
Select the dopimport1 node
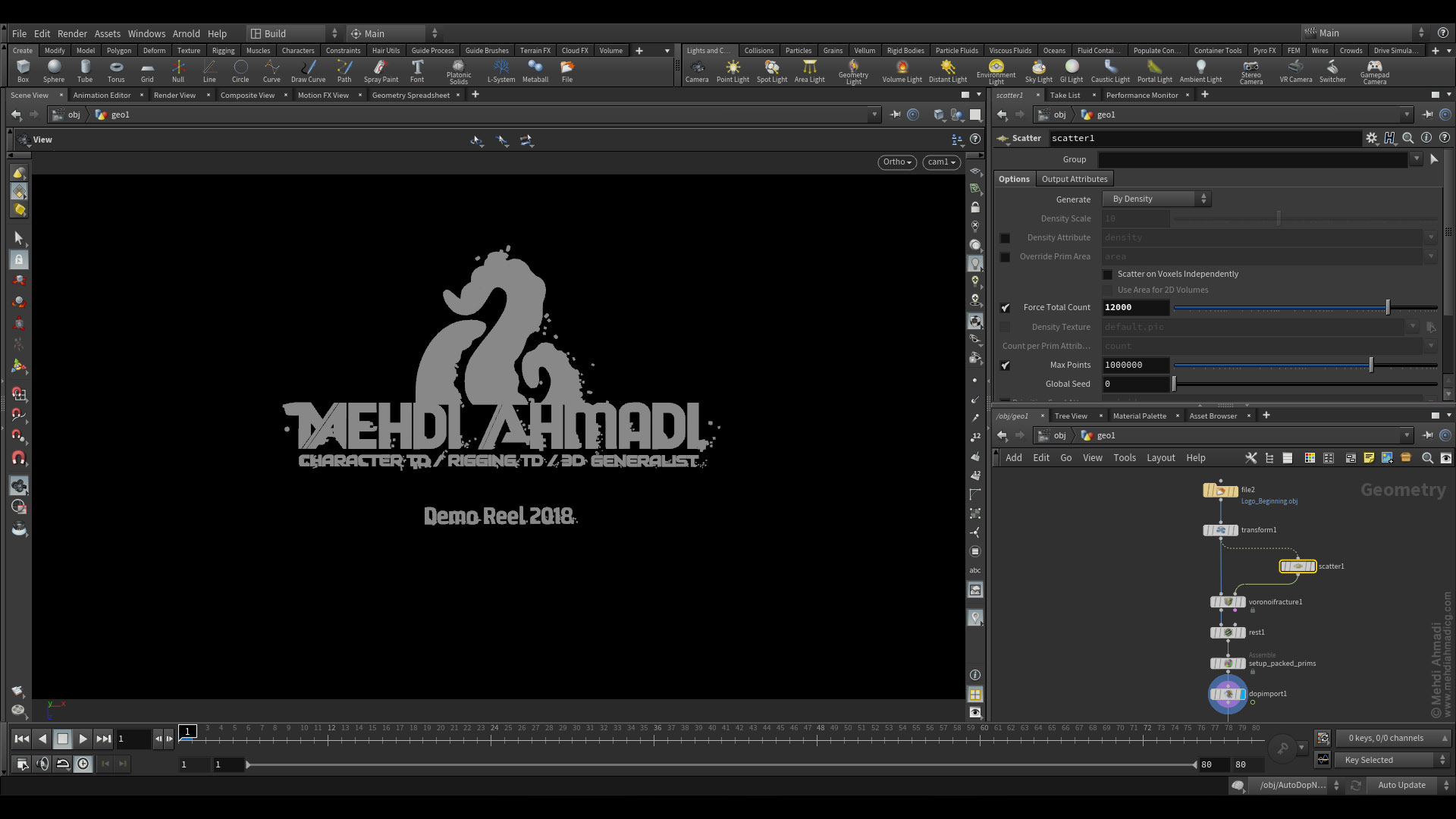click(x=1228, y=694)
